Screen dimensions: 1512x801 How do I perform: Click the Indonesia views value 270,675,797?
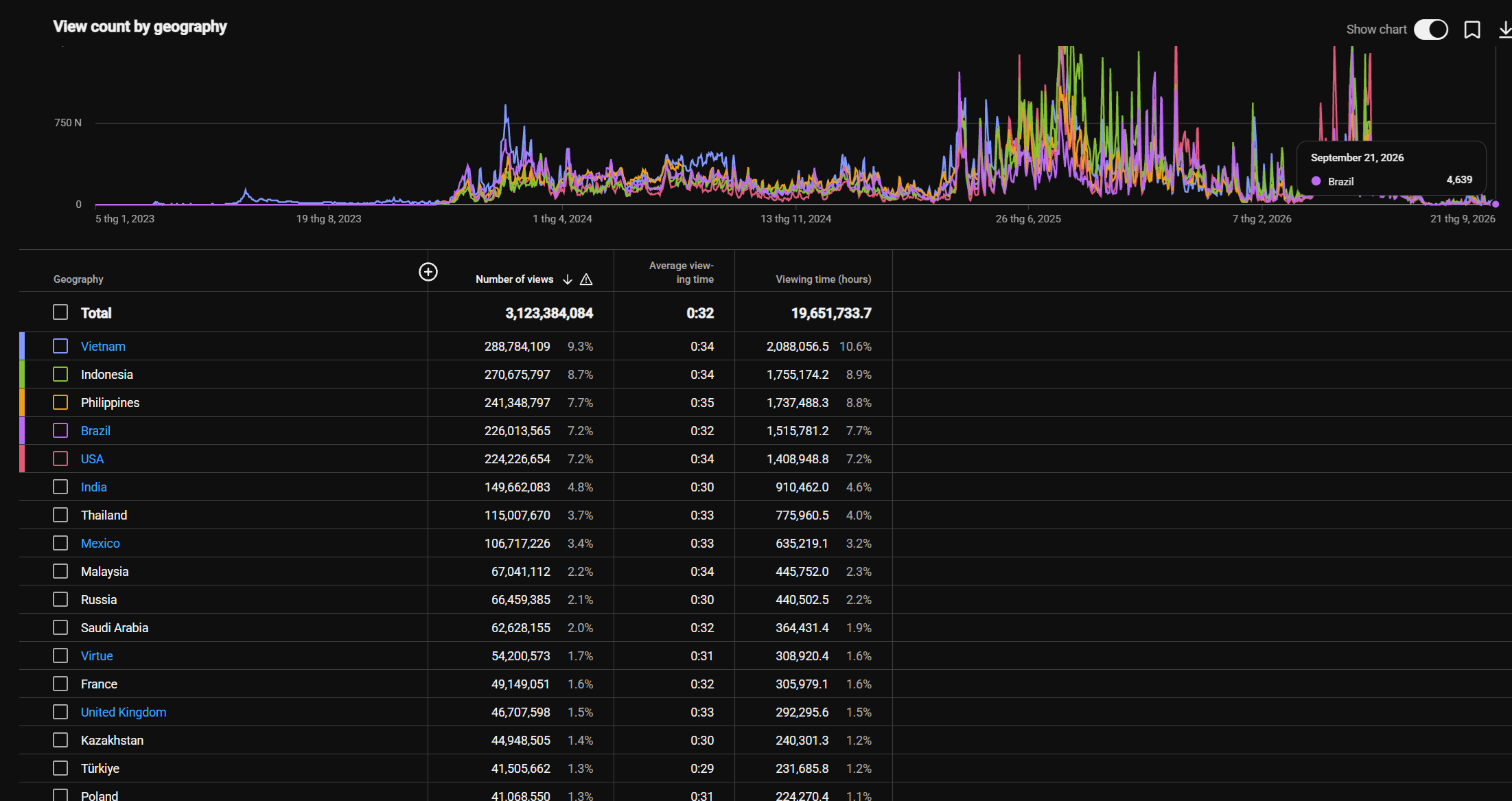(x=517, y=375)
